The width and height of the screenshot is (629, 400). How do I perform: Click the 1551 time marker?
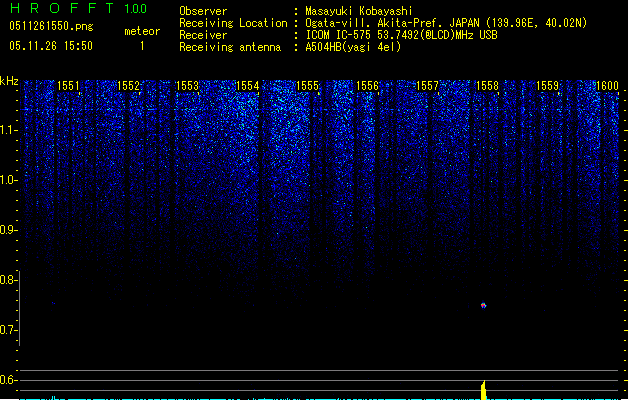68,86
